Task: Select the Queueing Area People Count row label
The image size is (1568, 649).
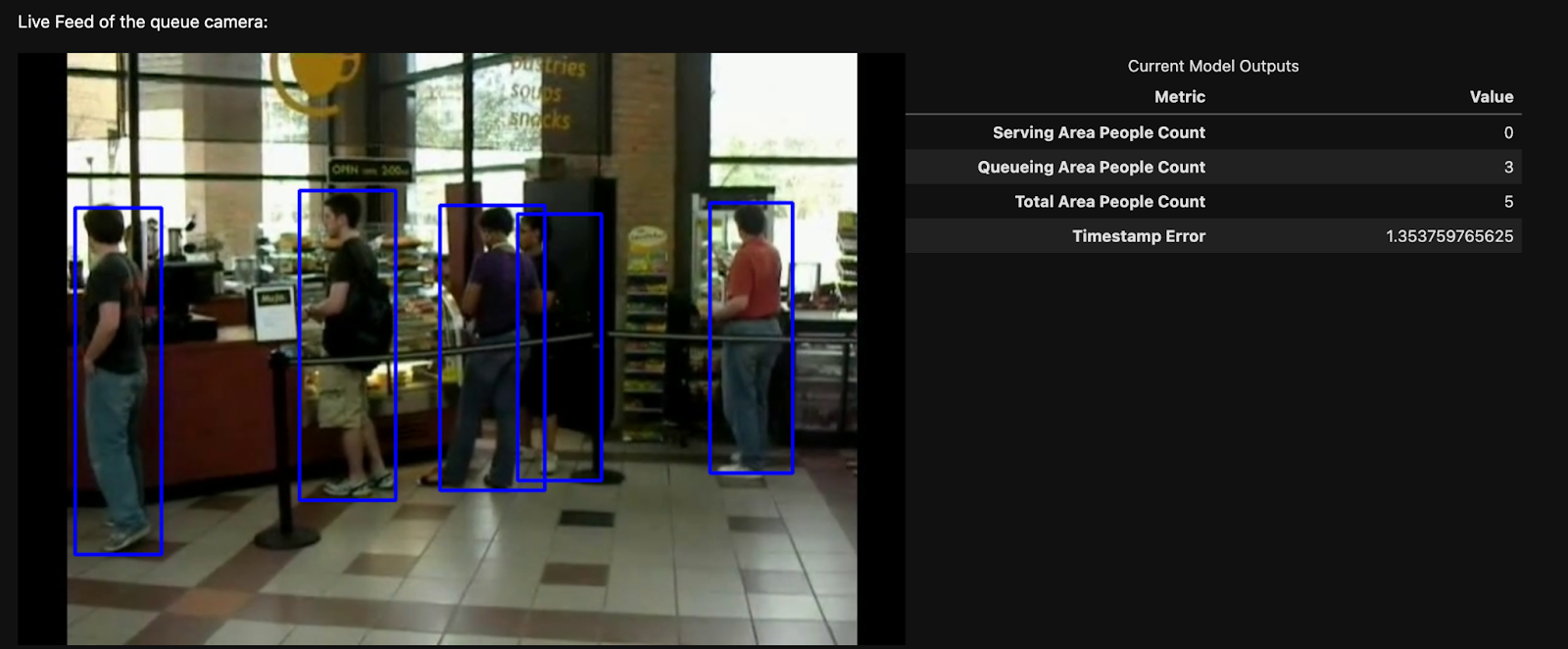Action: click(x=1091, y=167)
